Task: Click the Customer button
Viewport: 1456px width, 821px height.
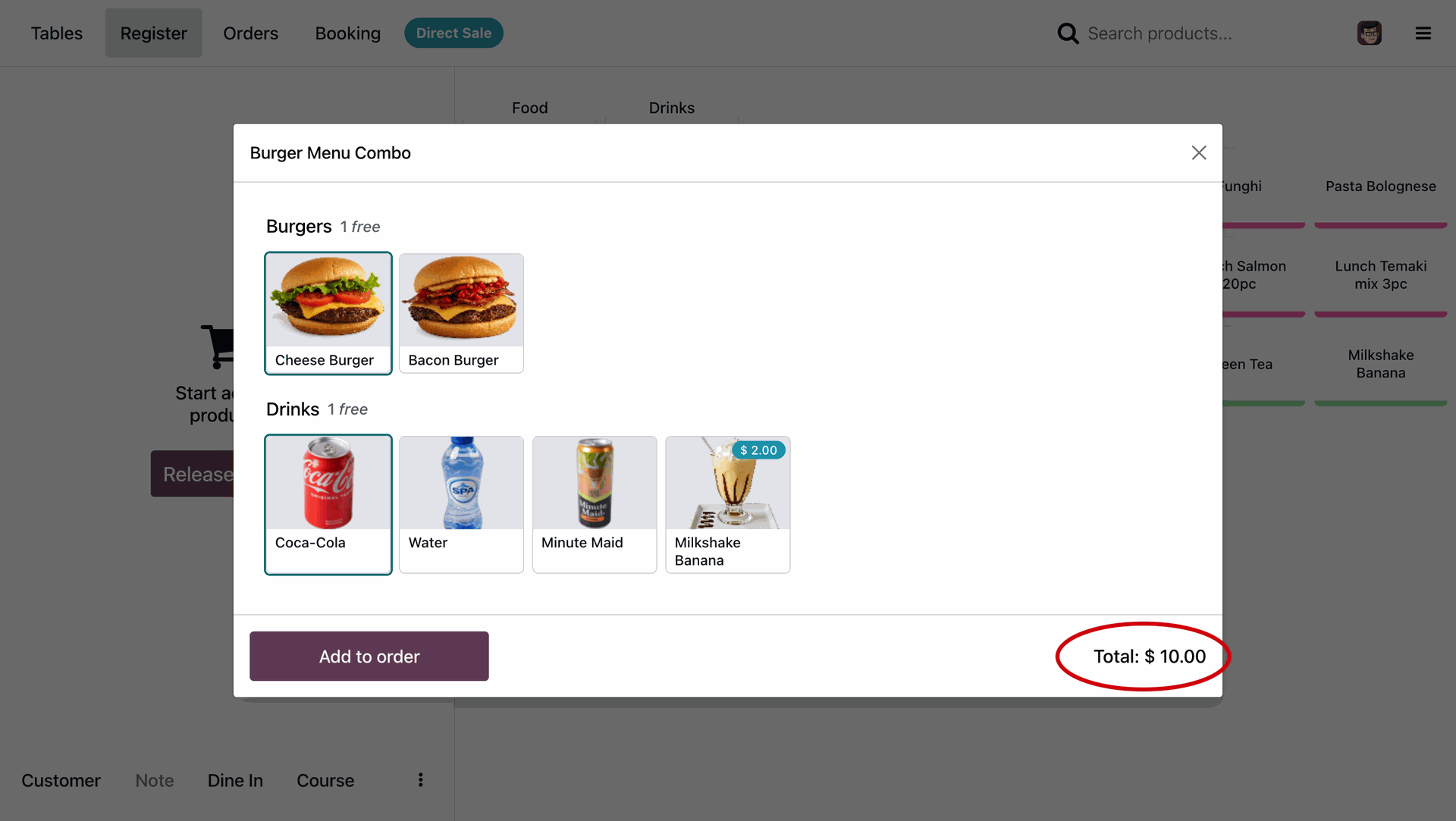Action: coord(61,780)
